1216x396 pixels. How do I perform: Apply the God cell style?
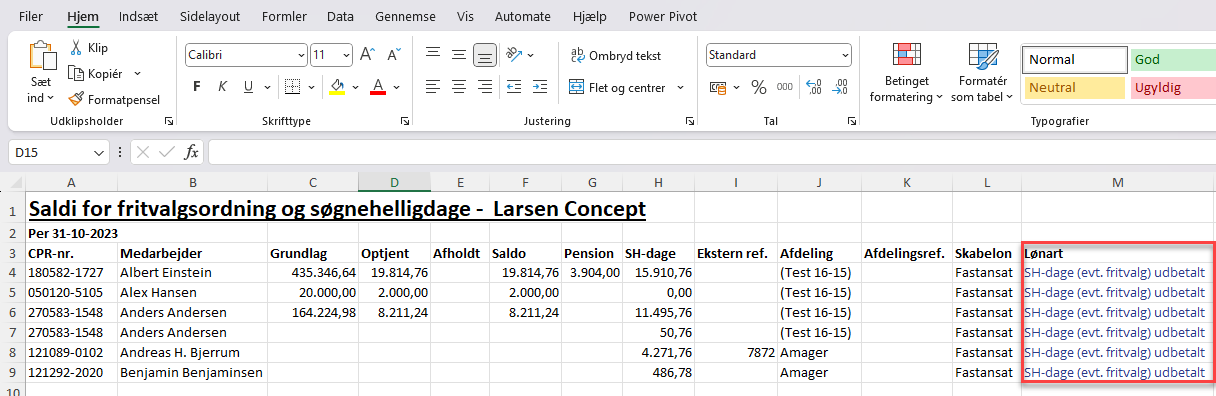coord(1172,60)
